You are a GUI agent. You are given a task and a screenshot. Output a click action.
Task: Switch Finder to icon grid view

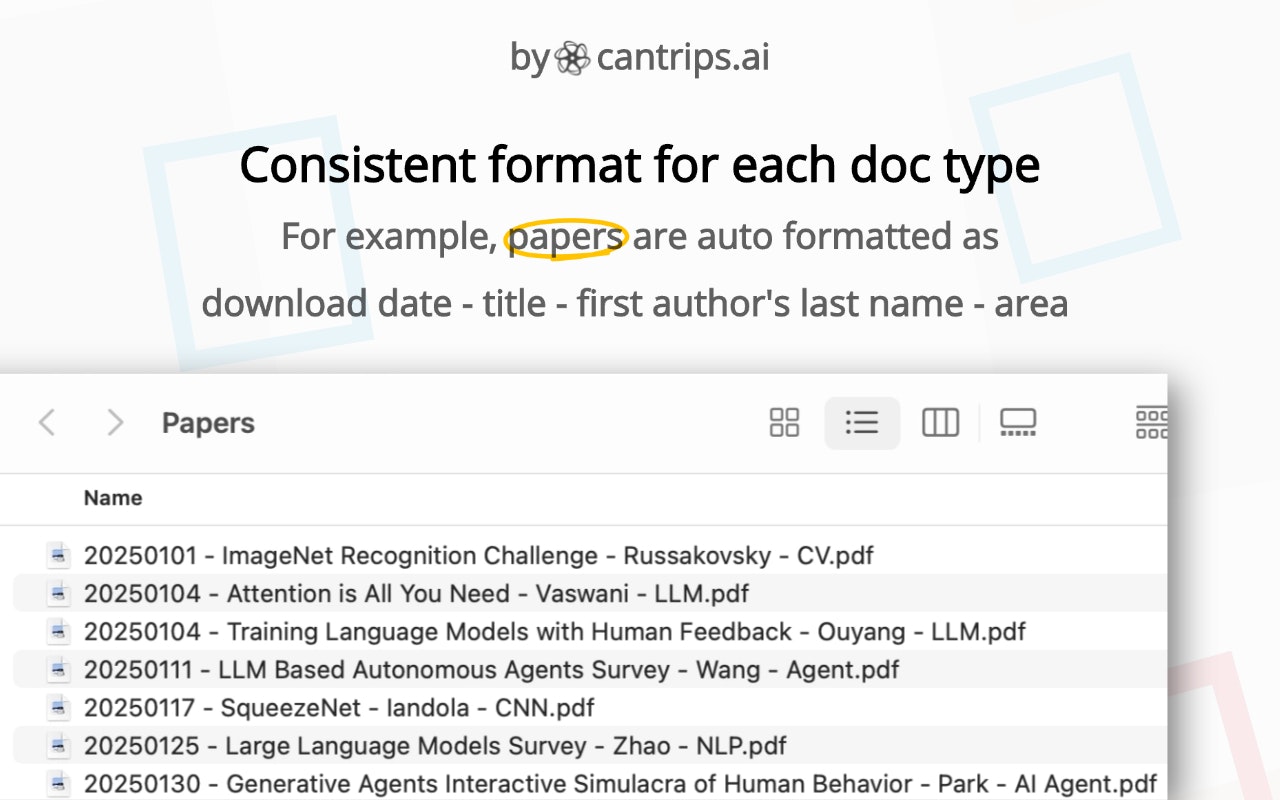coord(784,423)
